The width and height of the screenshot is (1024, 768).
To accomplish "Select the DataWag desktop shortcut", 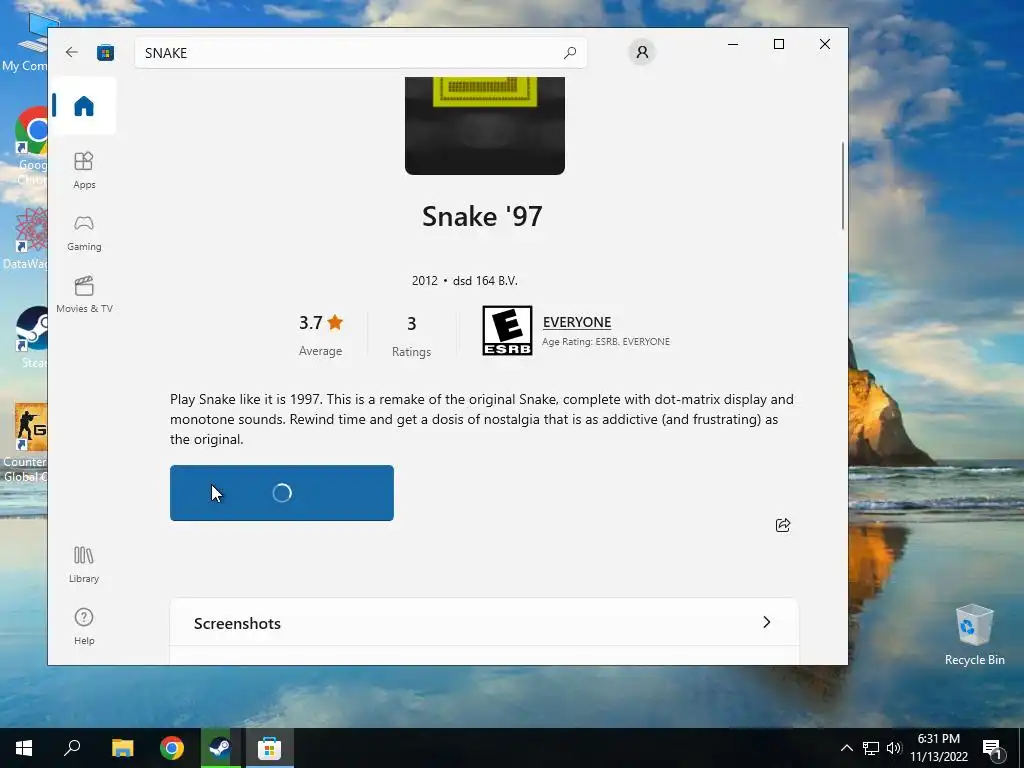I will point(24,238).
